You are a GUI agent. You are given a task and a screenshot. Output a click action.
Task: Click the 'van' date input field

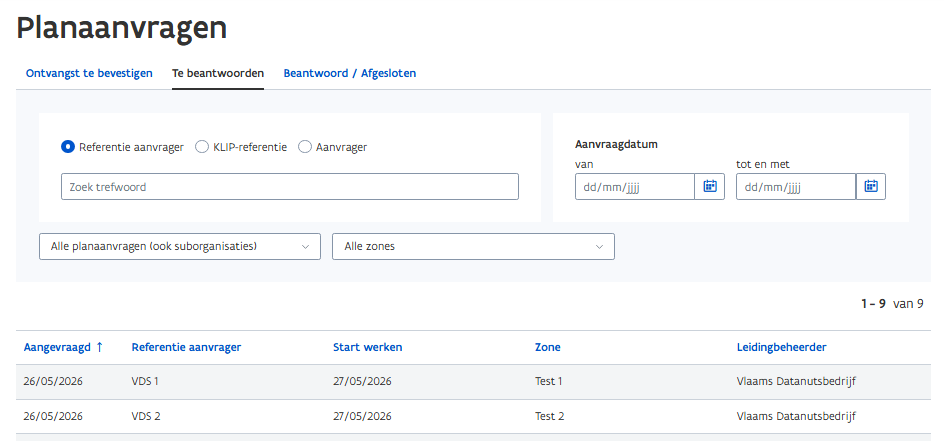click(635, 187)
